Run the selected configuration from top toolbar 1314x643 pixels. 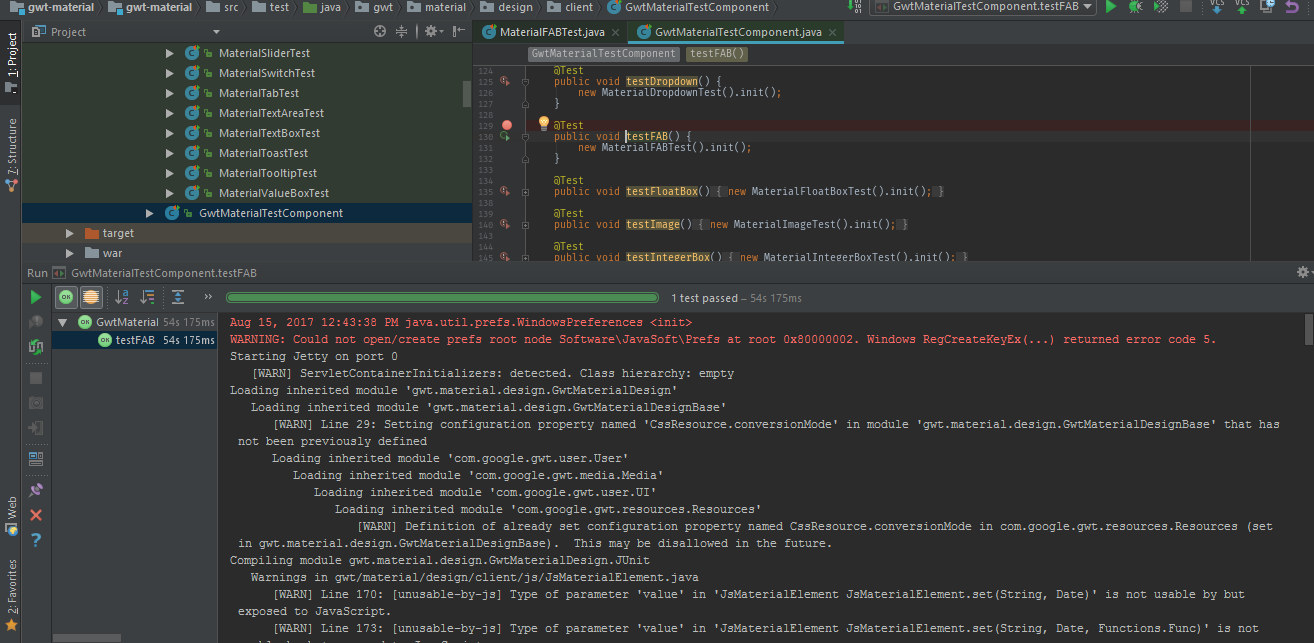pyautogui.click(x=1111, y=7)
